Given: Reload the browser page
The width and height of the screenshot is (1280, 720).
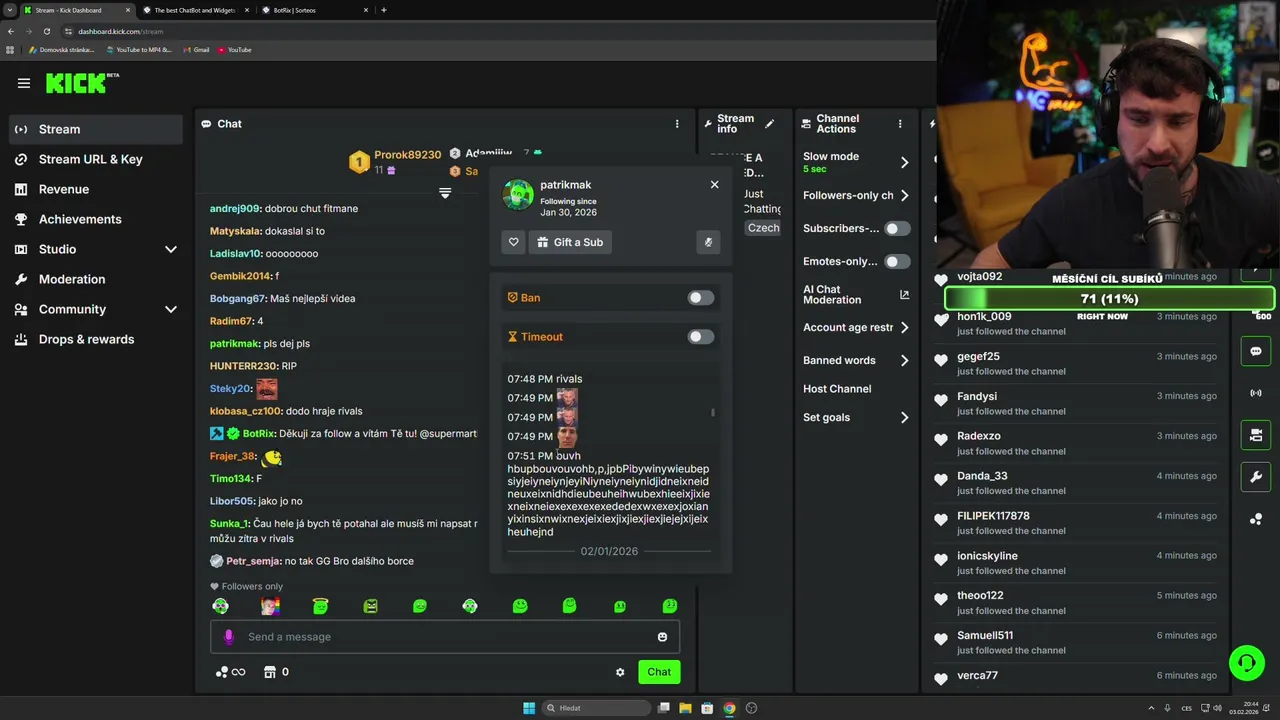Looking at the screenshot, I should (x=46, y=31).
